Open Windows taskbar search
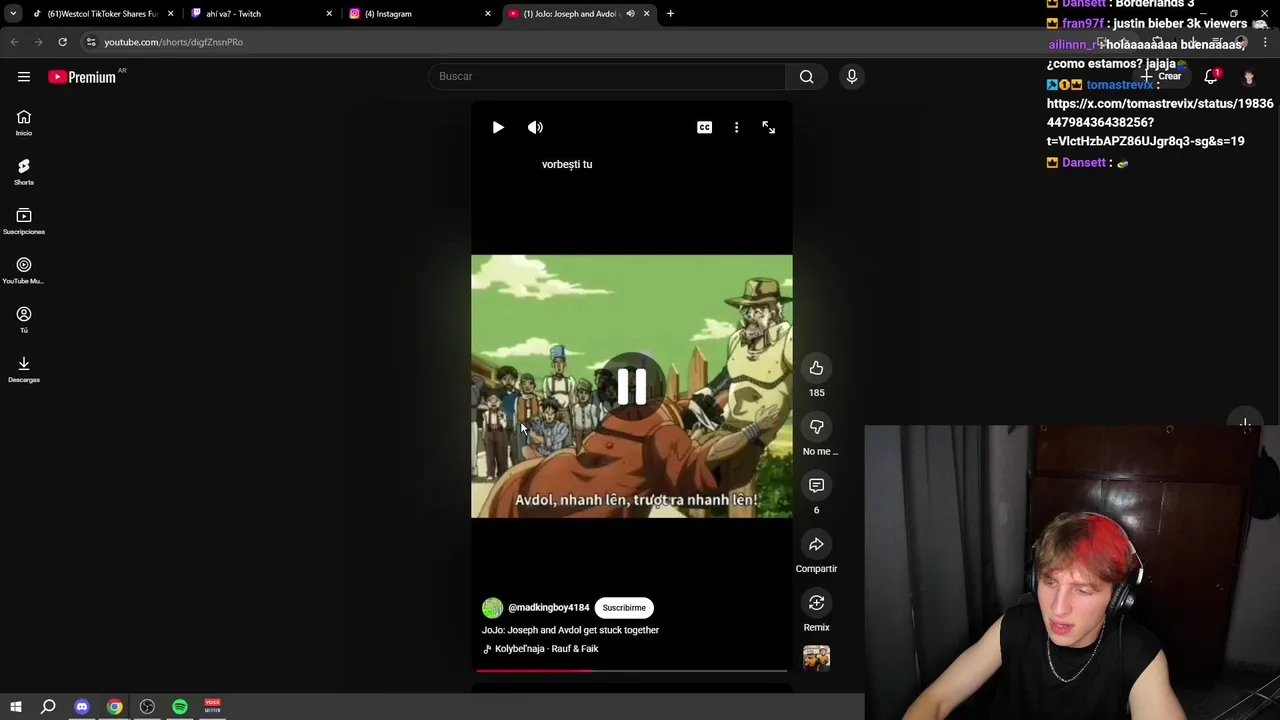 [x=48, y=707]
